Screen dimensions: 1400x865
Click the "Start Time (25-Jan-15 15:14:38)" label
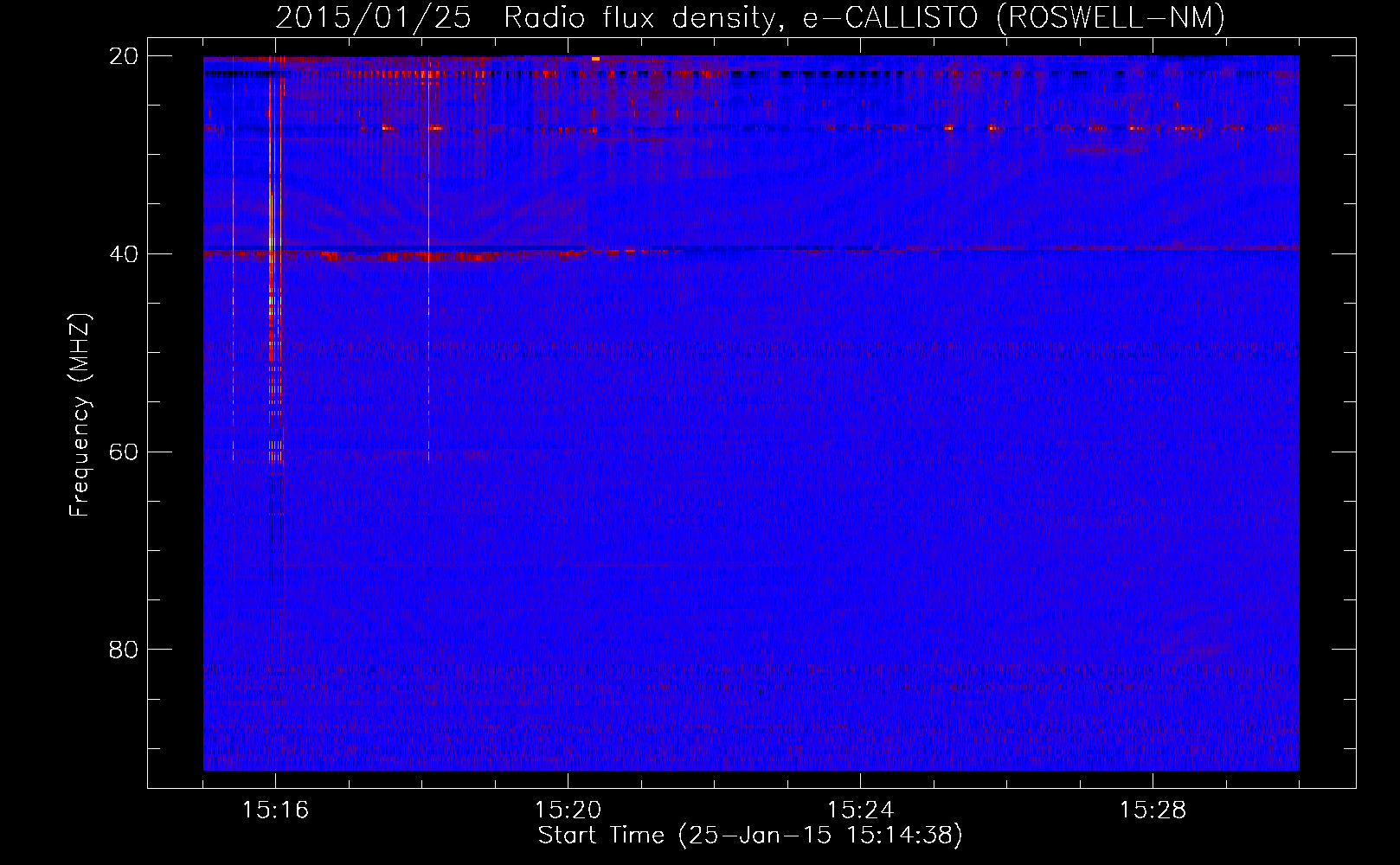[x=750, y=836]
